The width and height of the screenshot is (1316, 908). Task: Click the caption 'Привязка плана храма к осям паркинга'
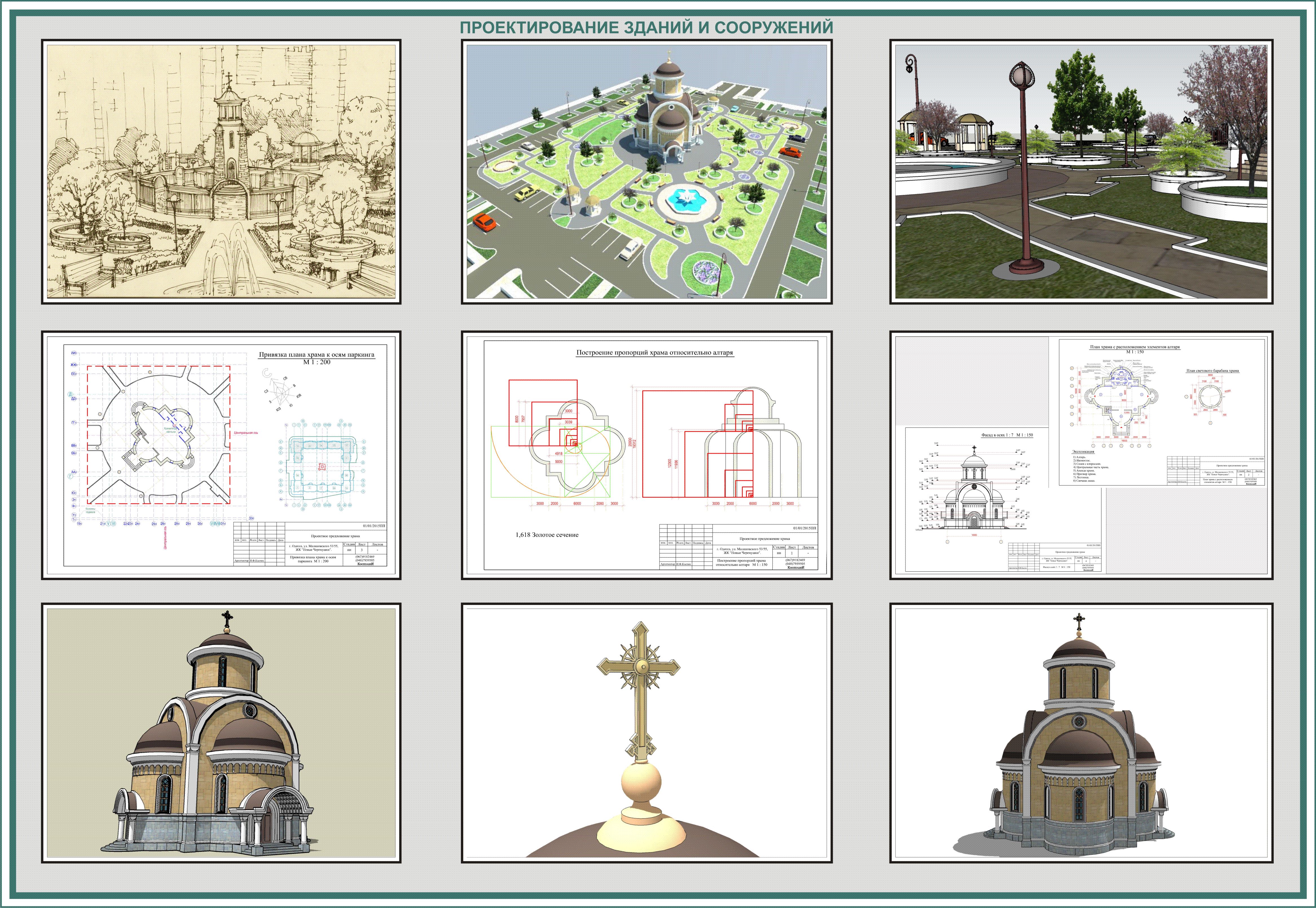coord(317,354)
